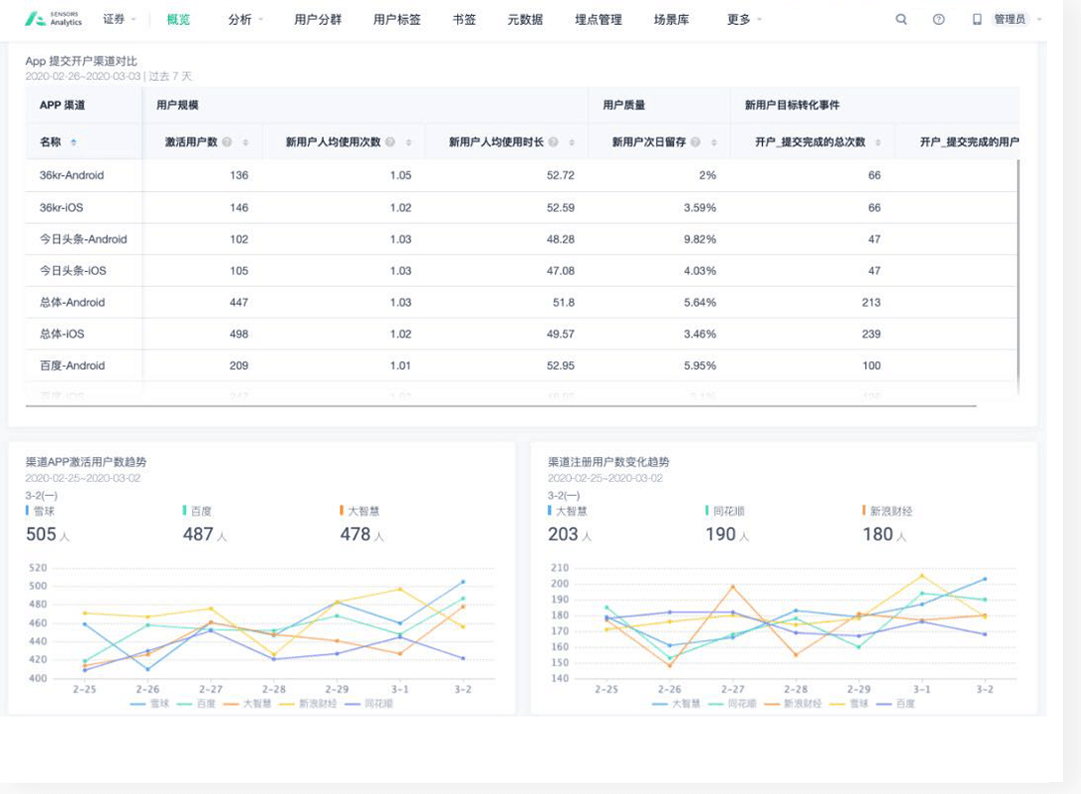Click help icon beside 新用户人均使用次数

tap(390, 142)
